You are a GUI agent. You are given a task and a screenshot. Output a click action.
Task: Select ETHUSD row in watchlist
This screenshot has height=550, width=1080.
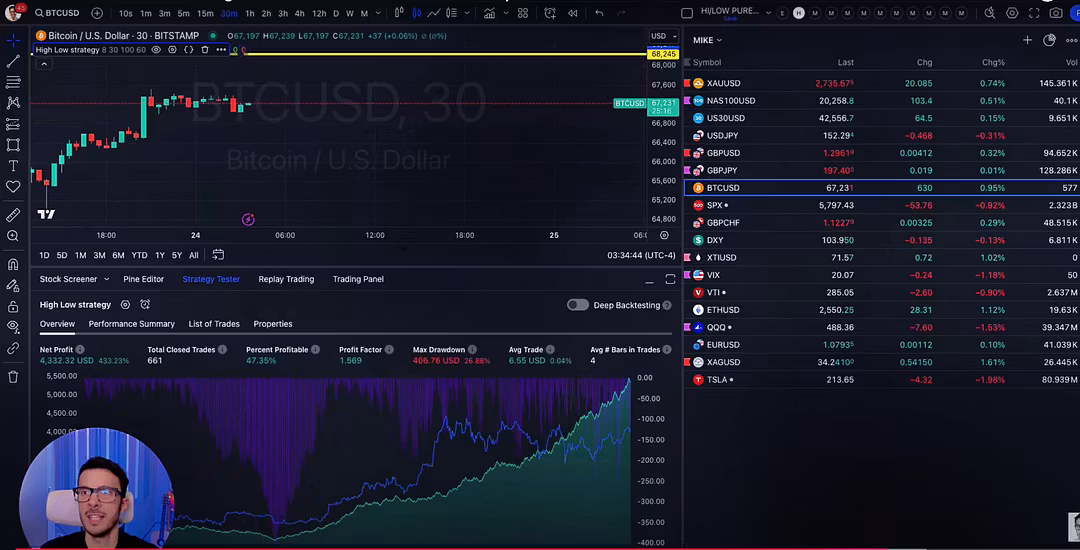point(882,310)
